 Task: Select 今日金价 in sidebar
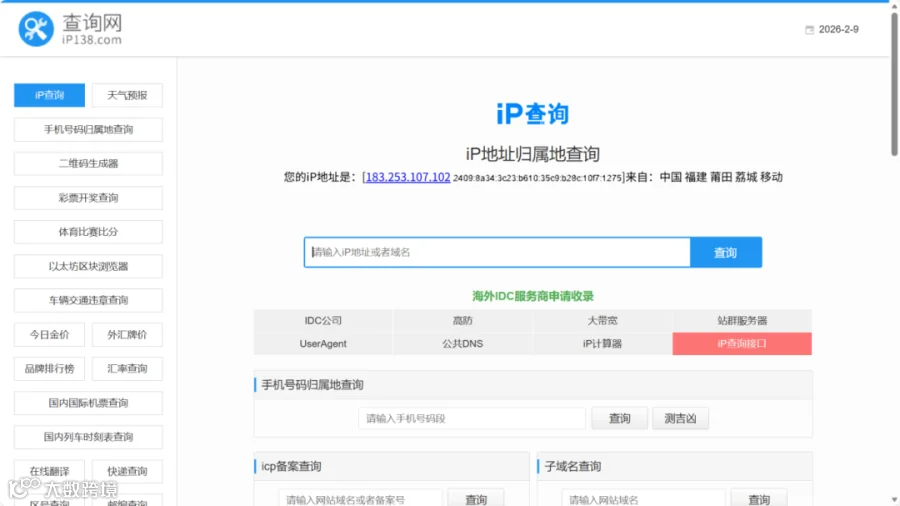(49, 334)
